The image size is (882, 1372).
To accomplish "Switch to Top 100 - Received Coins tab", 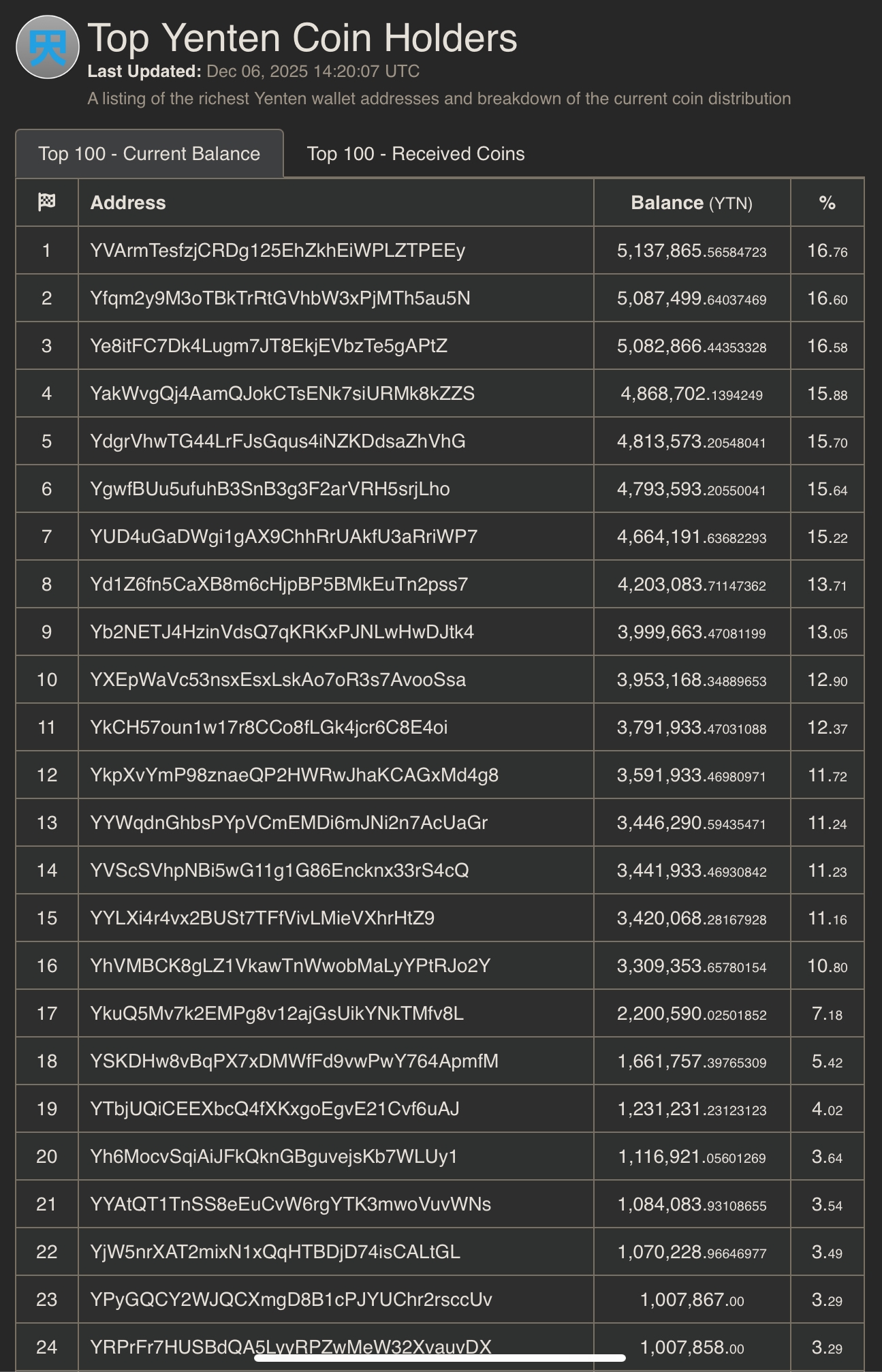I will pyautogui.click(x=415, y=154).
